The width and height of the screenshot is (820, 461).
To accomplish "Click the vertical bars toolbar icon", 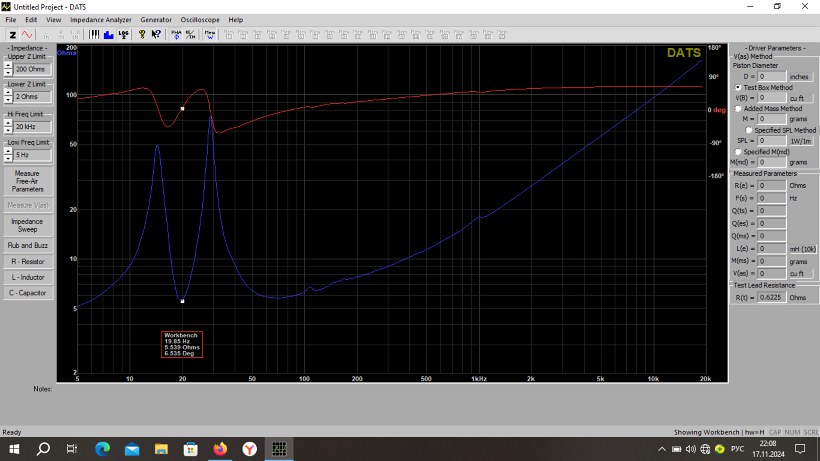I will tap(94, 34).
